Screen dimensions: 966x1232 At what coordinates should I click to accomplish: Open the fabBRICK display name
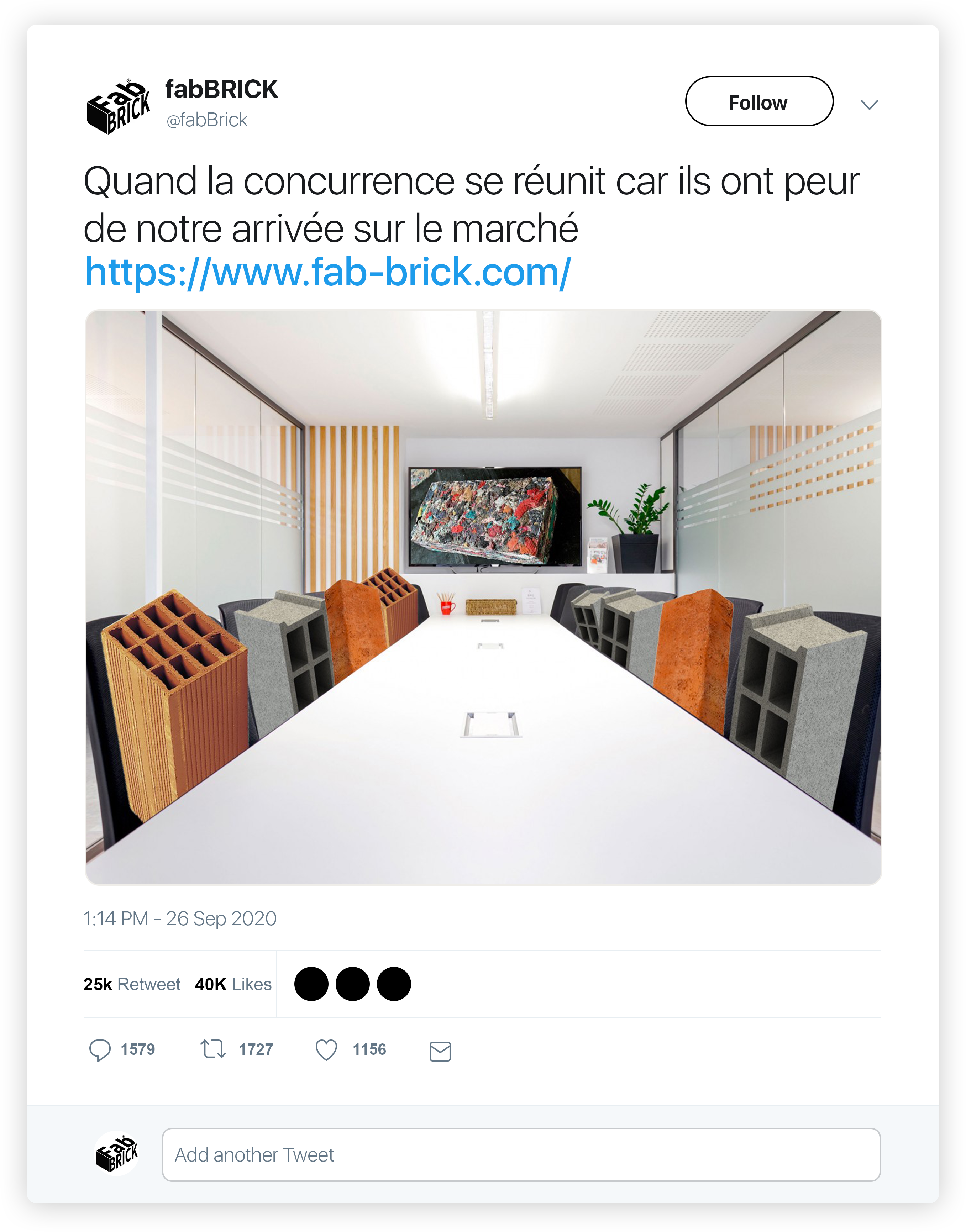pyautogui.click(x=221, y=89)
